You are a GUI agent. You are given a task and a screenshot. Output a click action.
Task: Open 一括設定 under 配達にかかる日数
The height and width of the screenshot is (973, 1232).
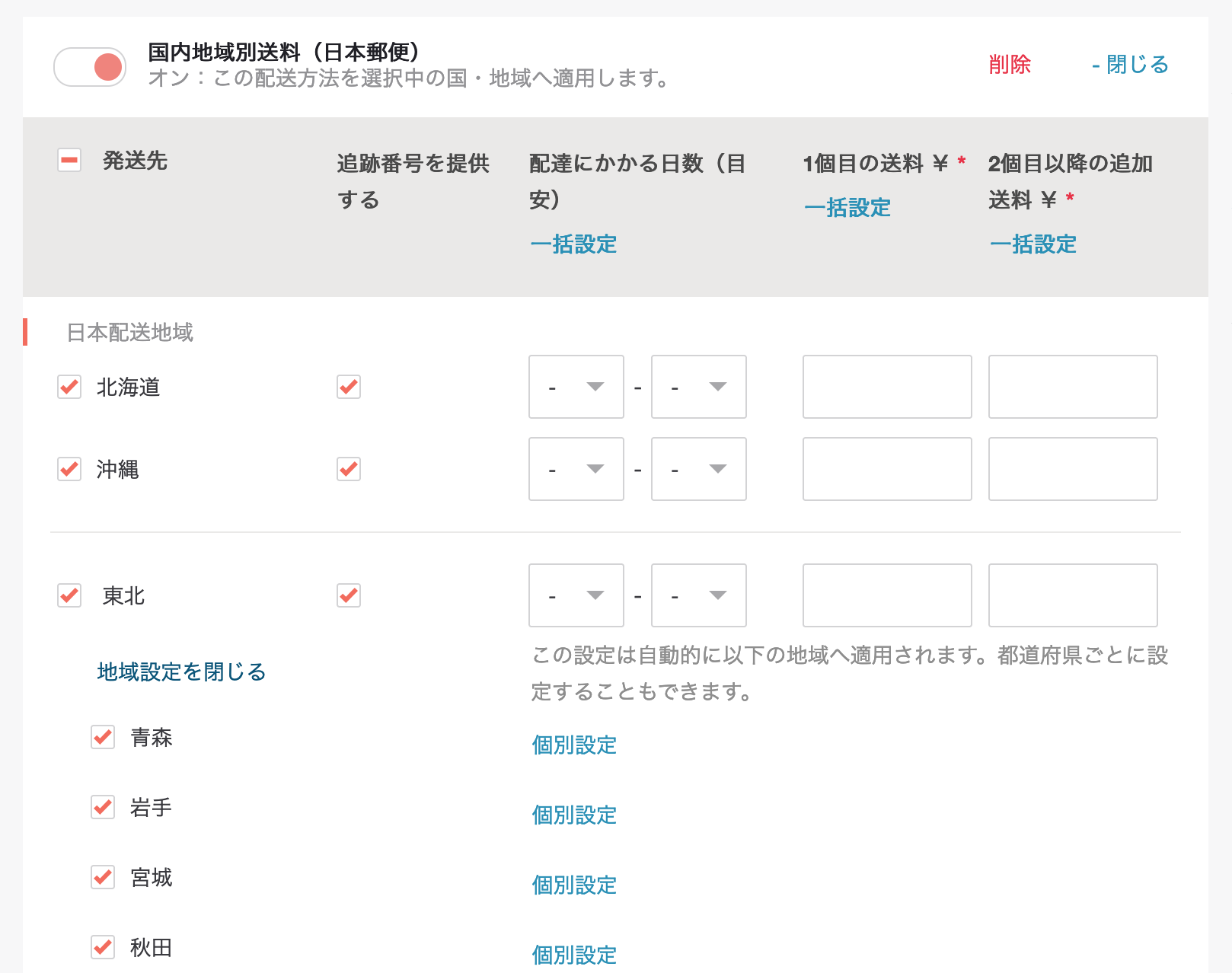coord(573,244)
